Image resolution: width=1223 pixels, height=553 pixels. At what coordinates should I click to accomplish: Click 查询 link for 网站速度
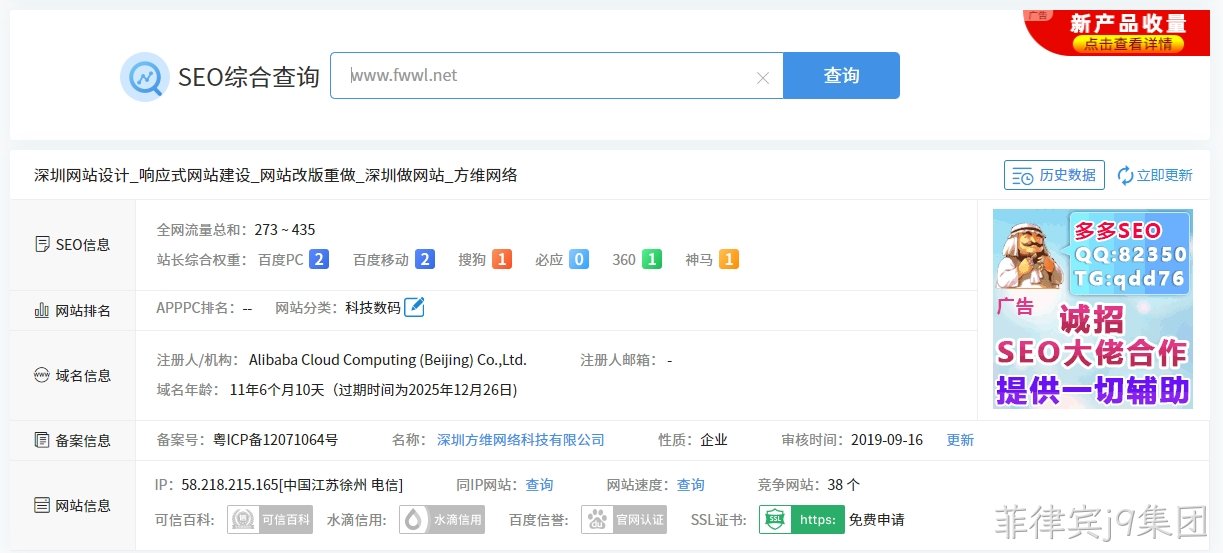(x=690, y=485)
